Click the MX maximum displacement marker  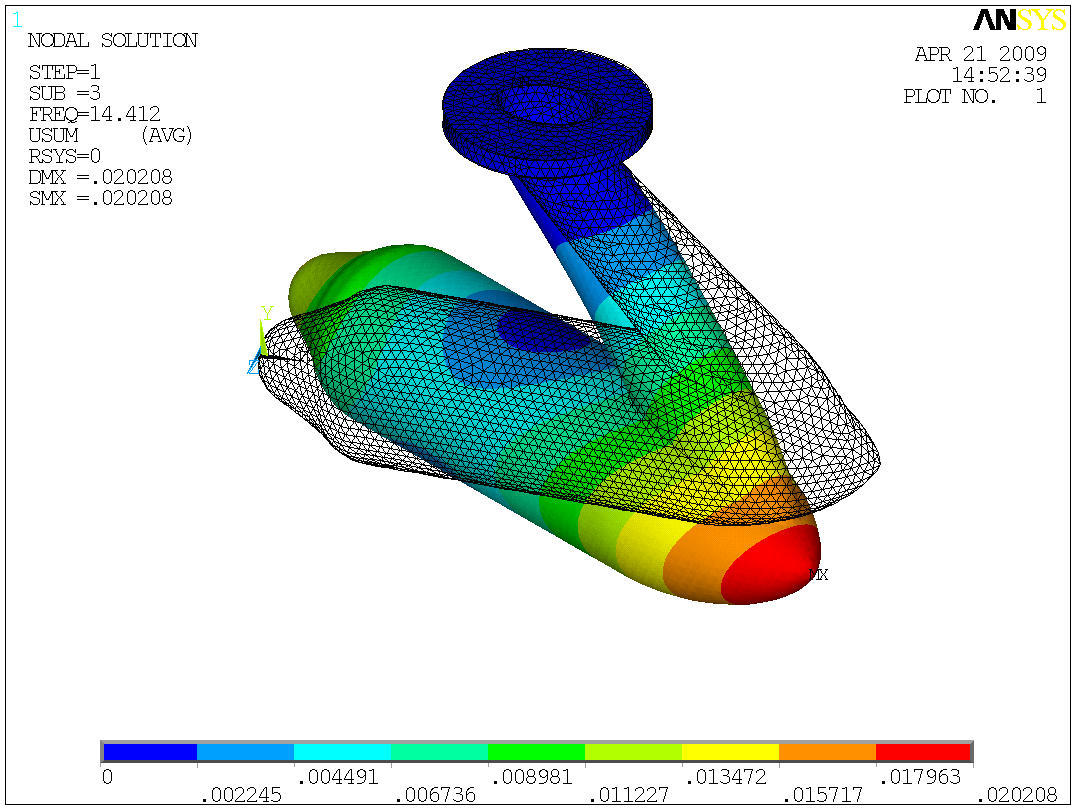click(817, 573)
